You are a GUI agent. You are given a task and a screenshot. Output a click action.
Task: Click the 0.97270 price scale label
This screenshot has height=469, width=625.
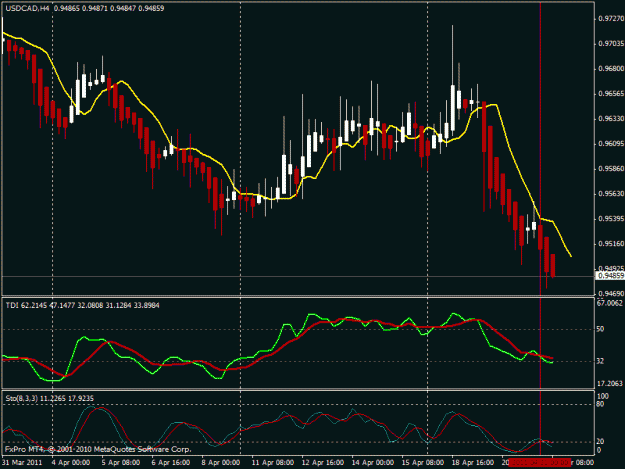(x=611, y=18)
